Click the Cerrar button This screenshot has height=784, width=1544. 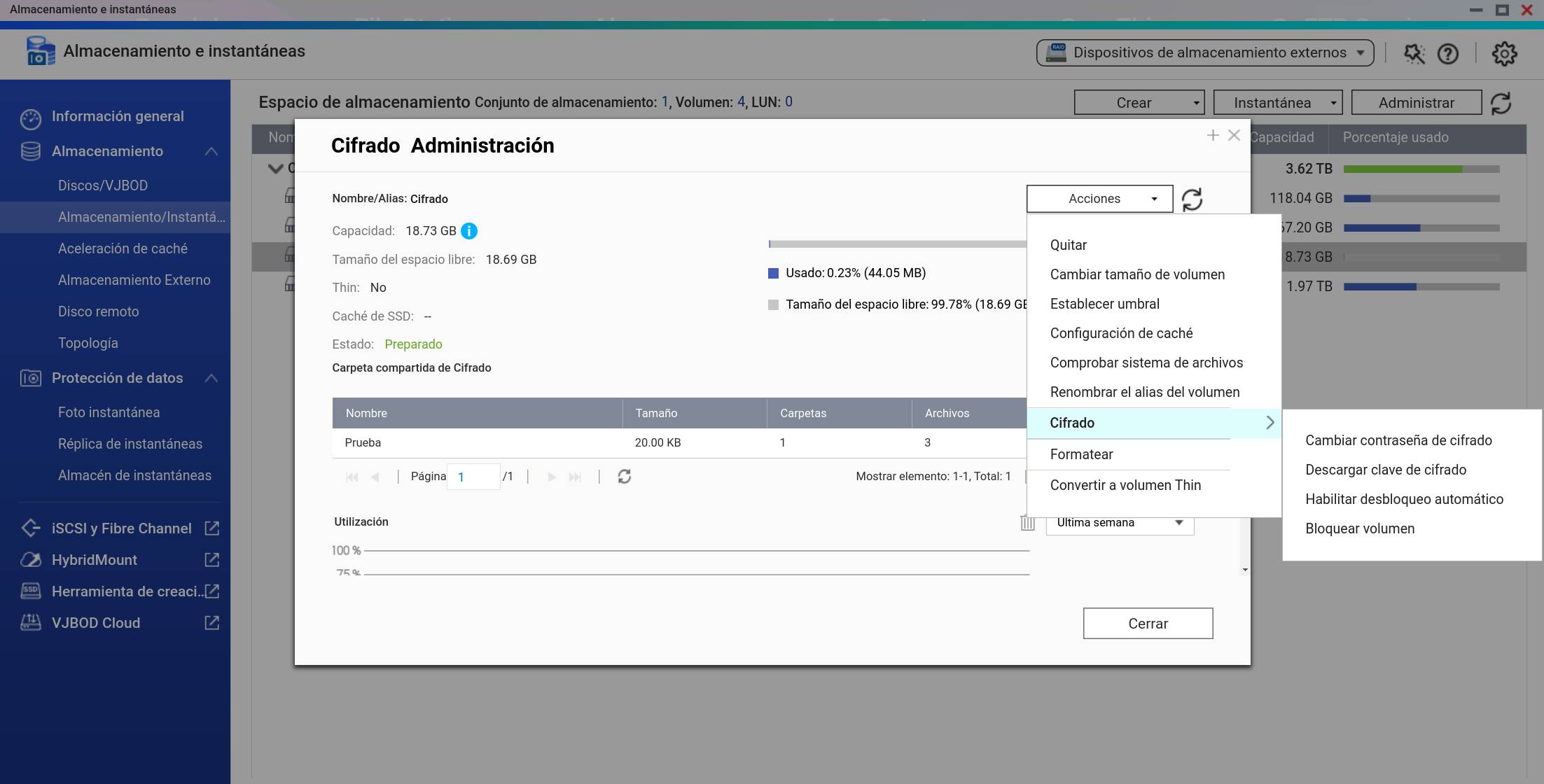click(x=1147, y=624)
